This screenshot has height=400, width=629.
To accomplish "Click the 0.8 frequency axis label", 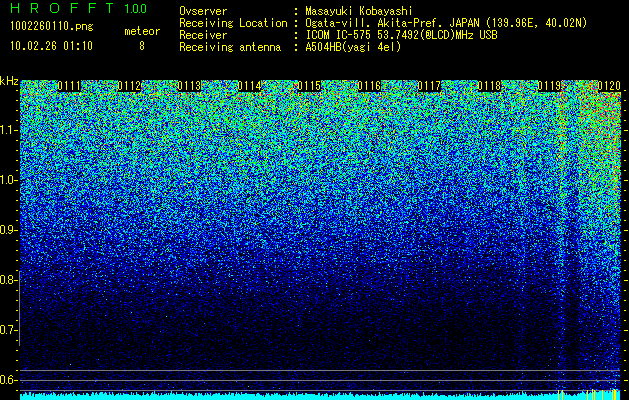I will [x=8, y=280].
